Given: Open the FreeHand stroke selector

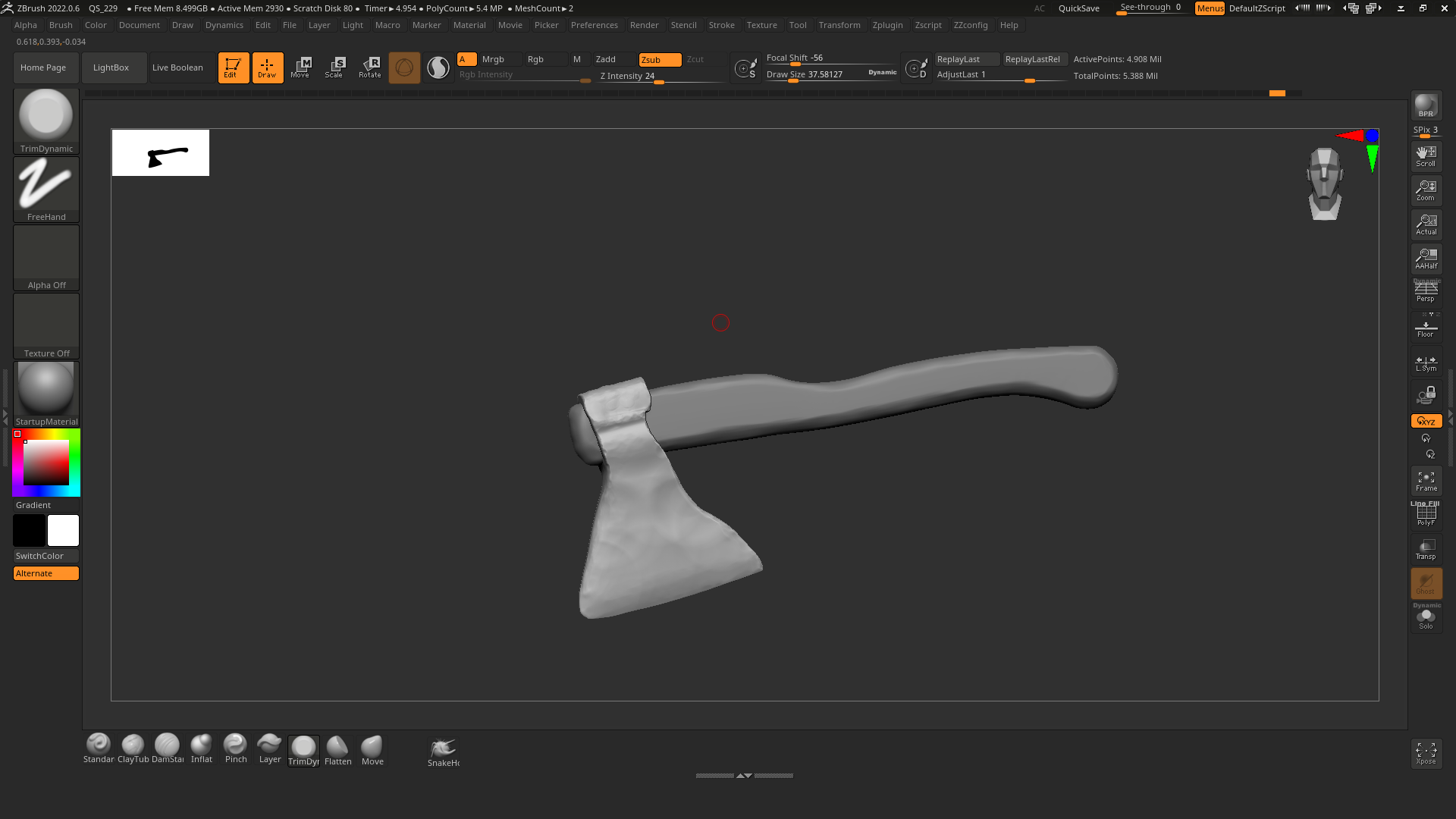Looking at the screenshot, I should 46,190.
